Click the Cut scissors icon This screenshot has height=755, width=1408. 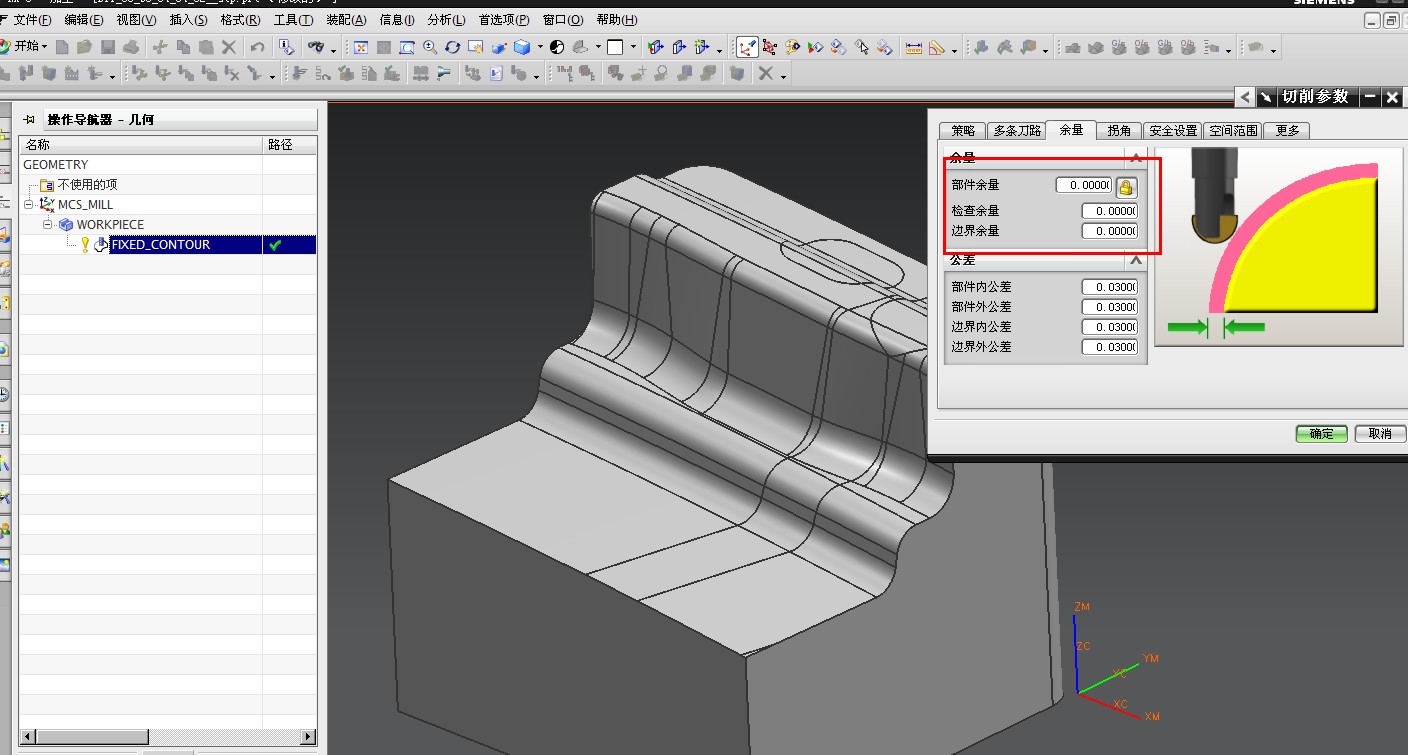pyautogui.click(x=160, y=47)
